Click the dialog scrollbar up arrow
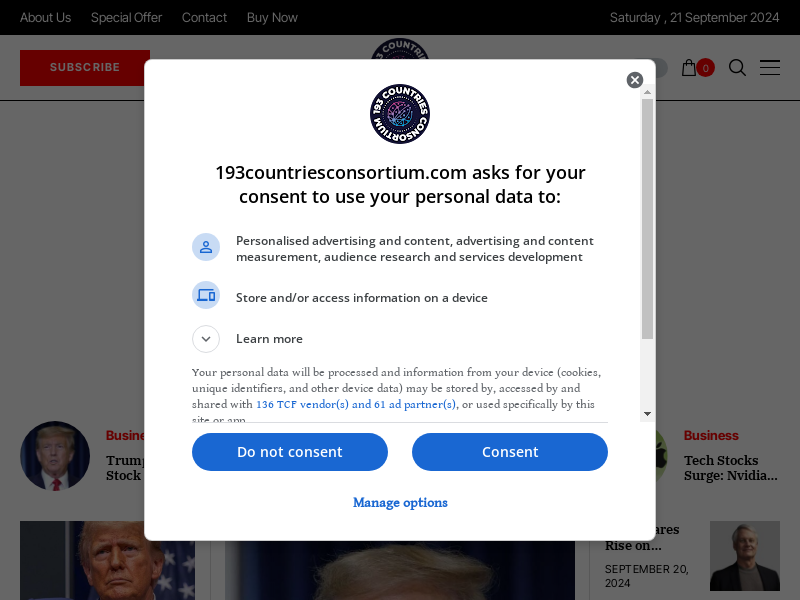 pyautogui.click(x=647, y=92)
